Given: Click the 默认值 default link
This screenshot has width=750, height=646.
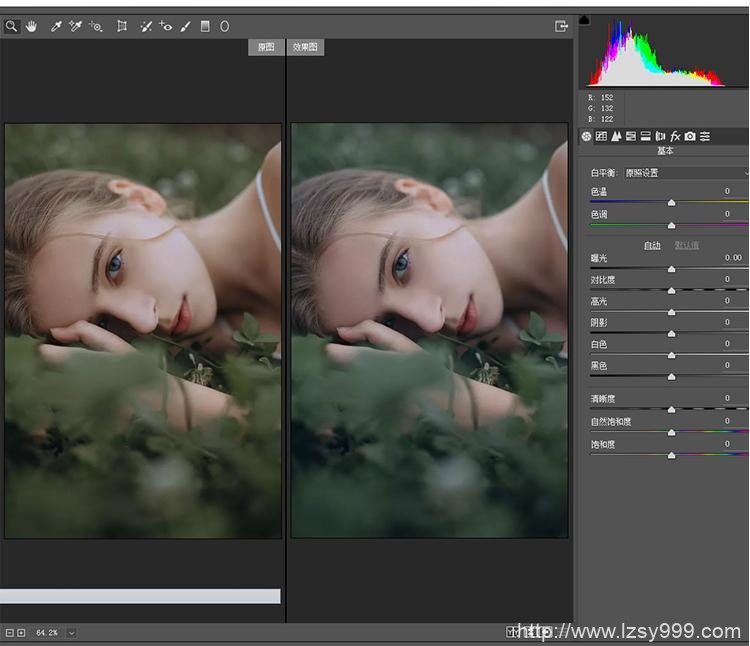Looking at the screenshot, I should (686, 245).
